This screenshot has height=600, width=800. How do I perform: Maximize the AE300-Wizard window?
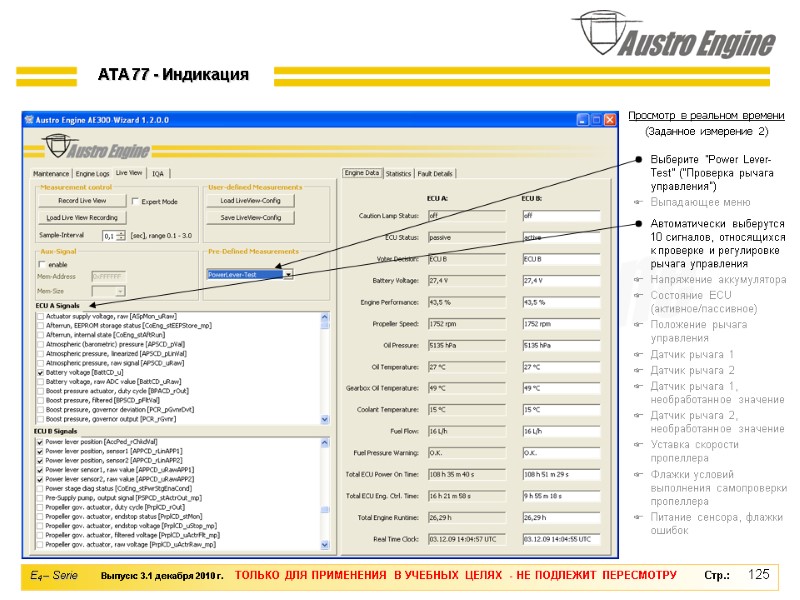[x=596, y=120]
